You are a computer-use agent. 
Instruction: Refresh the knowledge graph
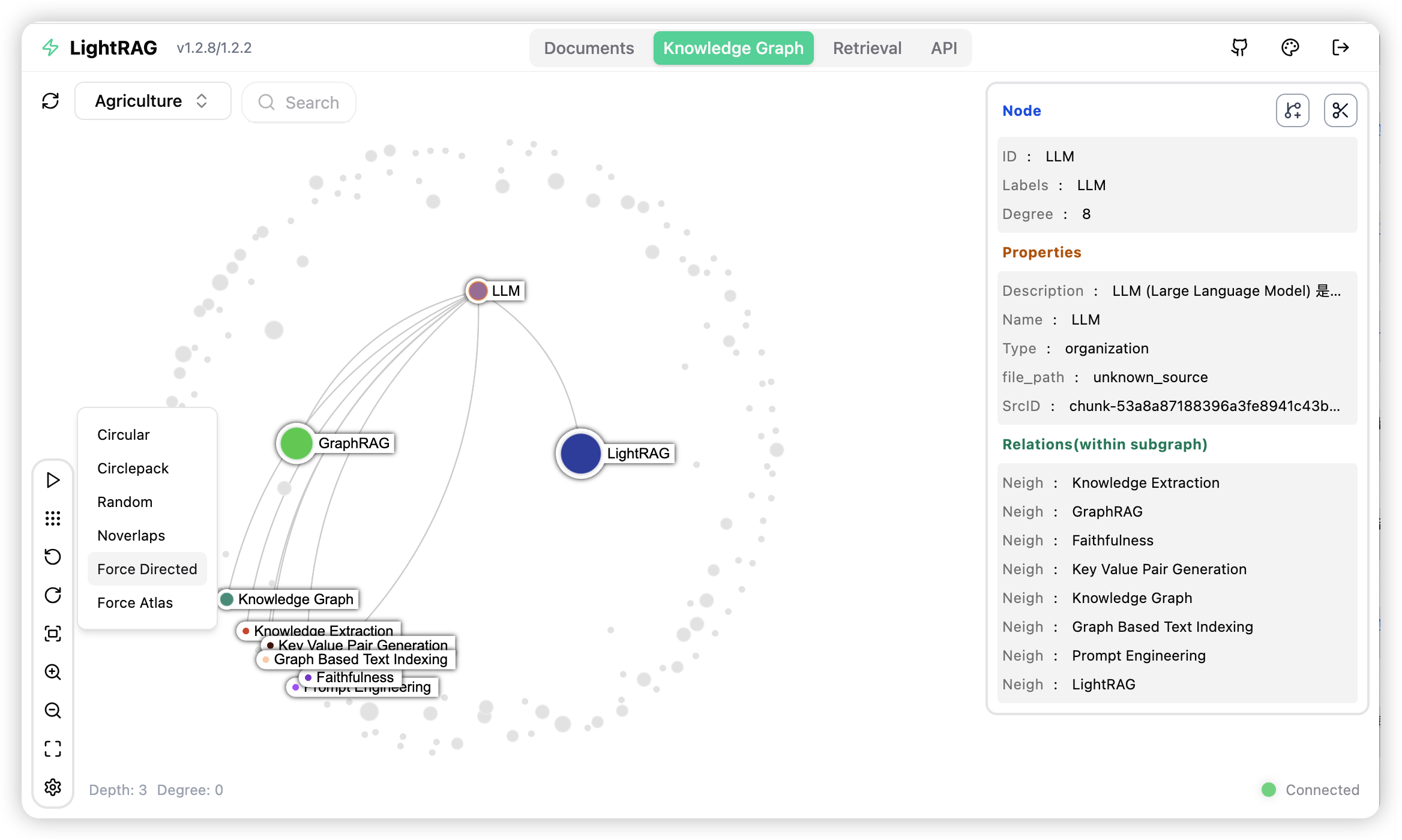(x=51, y=101)
